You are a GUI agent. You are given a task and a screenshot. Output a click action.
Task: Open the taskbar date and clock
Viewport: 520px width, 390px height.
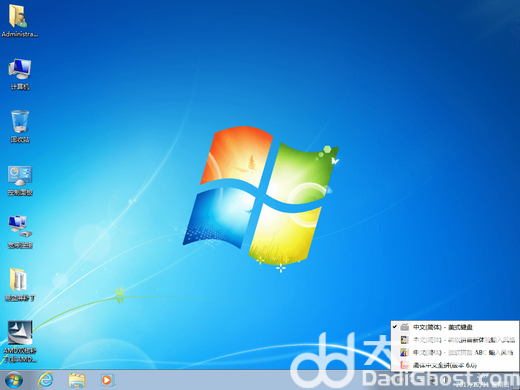[482, 381]
